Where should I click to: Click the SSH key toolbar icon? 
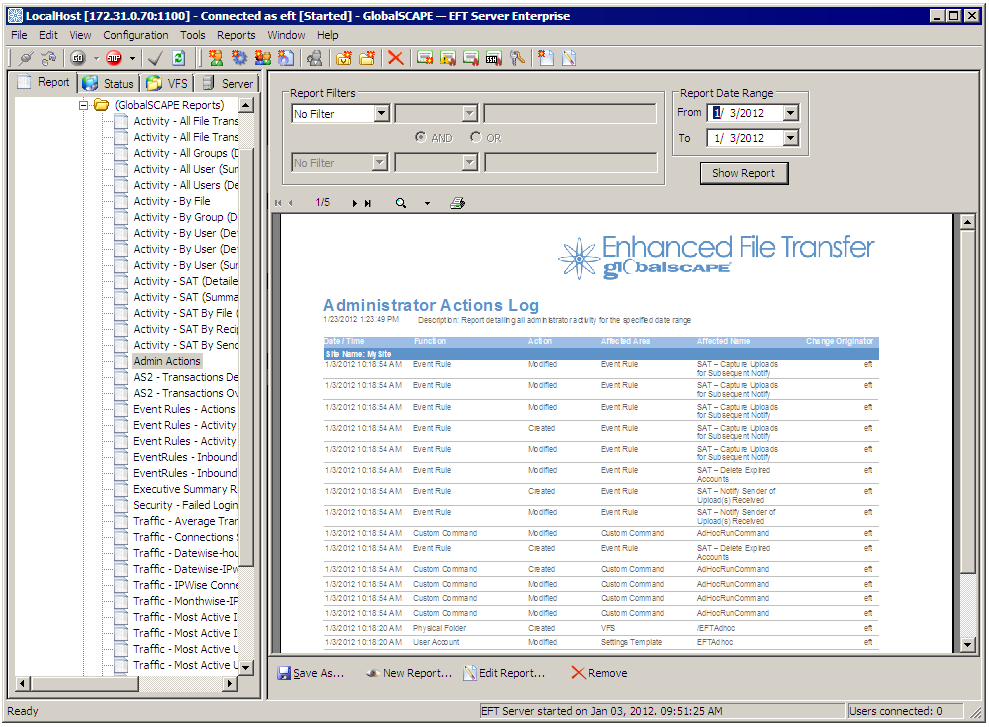point(494,58)
